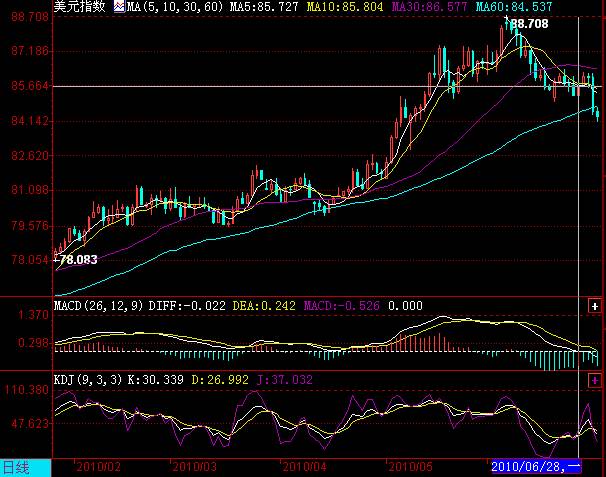606x477 pixels.
Task: Click the MA60:84.537 value
Action: tap(514, 7)
